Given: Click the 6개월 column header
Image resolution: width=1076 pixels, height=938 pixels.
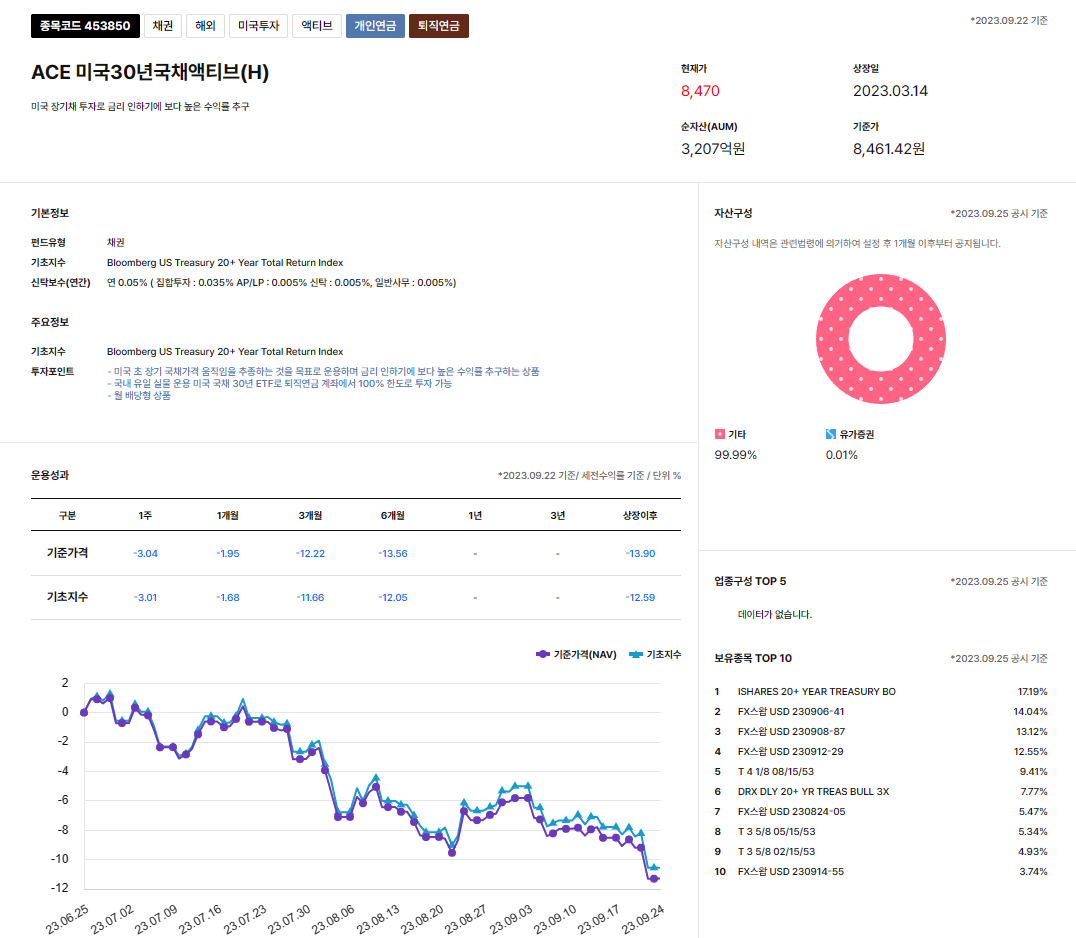Looking at the screenshot, I should 393,515.
